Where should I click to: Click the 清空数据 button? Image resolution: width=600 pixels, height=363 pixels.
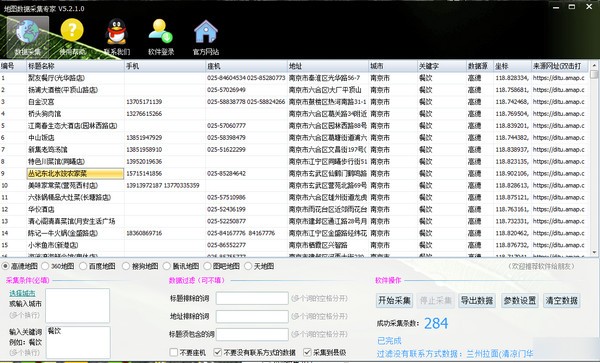[x=561, y=300]
